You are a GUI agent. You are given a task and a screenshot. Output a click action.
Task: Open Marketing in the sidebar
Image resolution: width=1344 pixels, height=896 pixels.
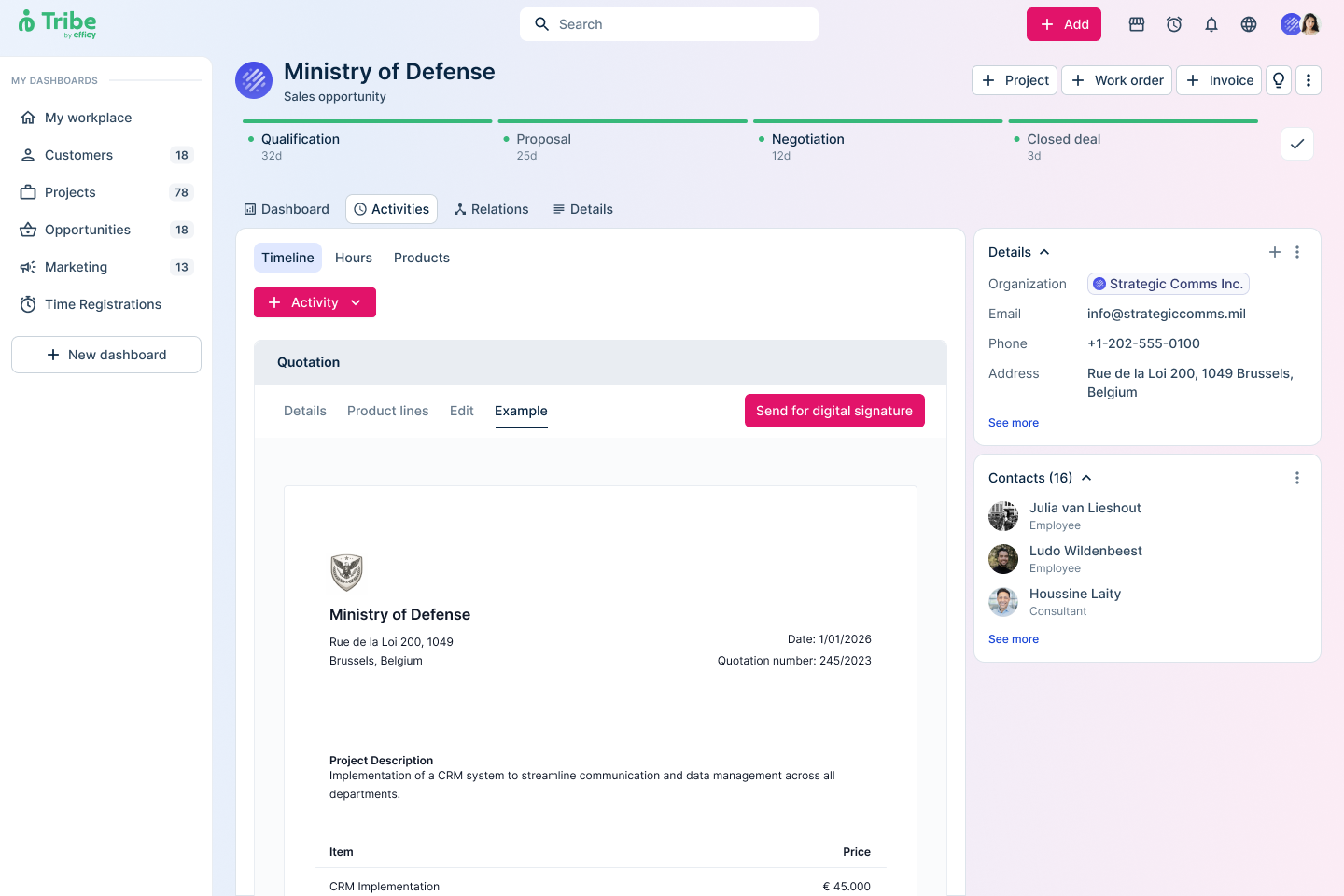tap(106, 267)
